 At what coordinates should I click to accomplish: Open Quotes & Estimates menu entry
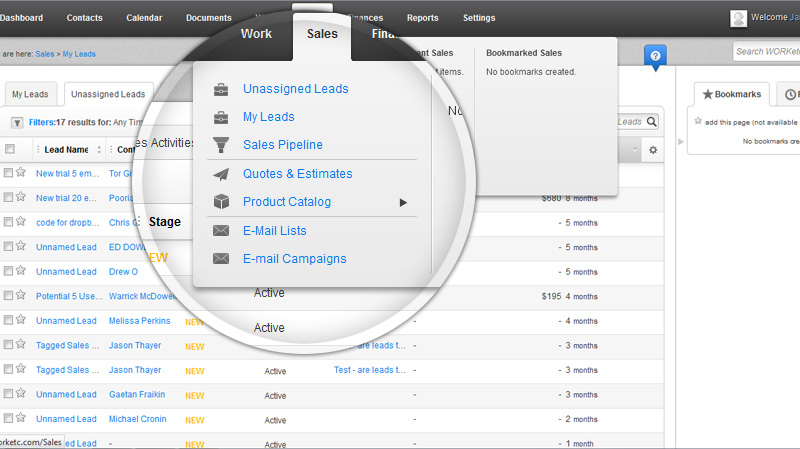297,173
